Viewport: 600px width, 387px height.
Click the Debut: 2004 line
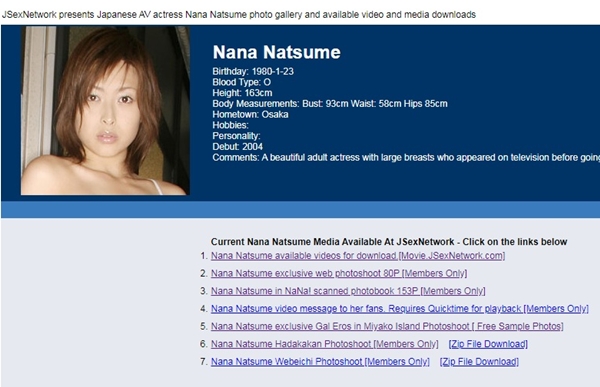tap(237, 147)
